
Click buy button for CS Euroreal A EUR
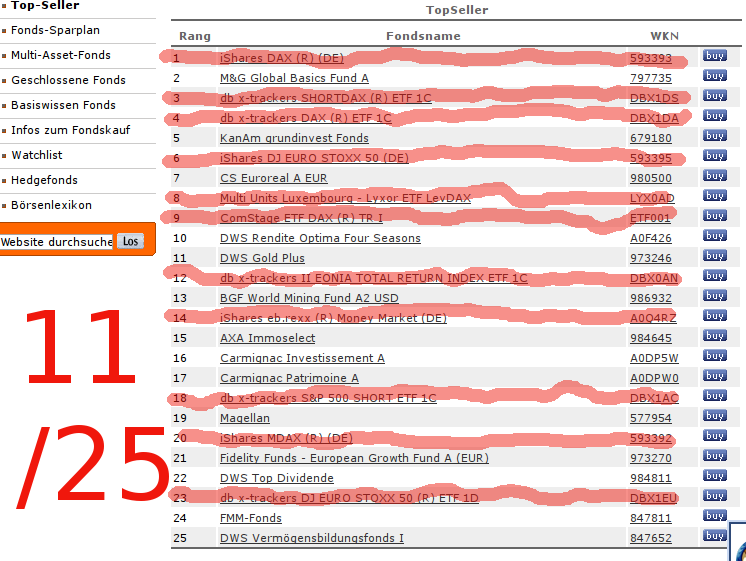pyautogui.click(x=715, y=176)
